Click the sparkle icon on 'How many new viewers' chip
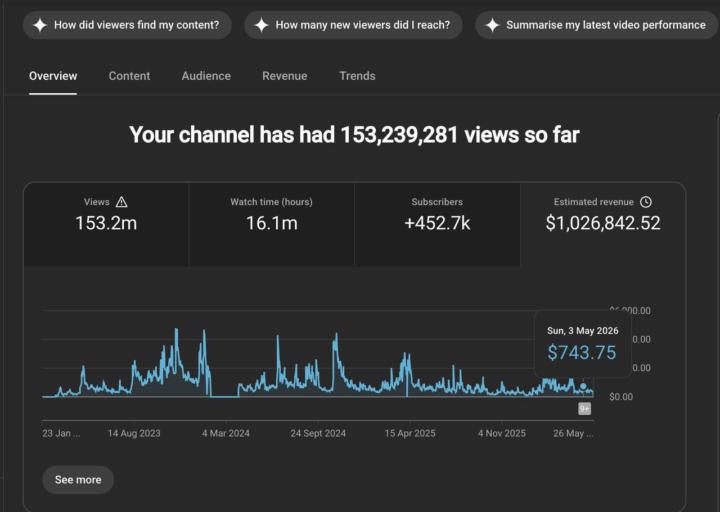The width and height of the screenshot is (720, 512). point(261,25)
